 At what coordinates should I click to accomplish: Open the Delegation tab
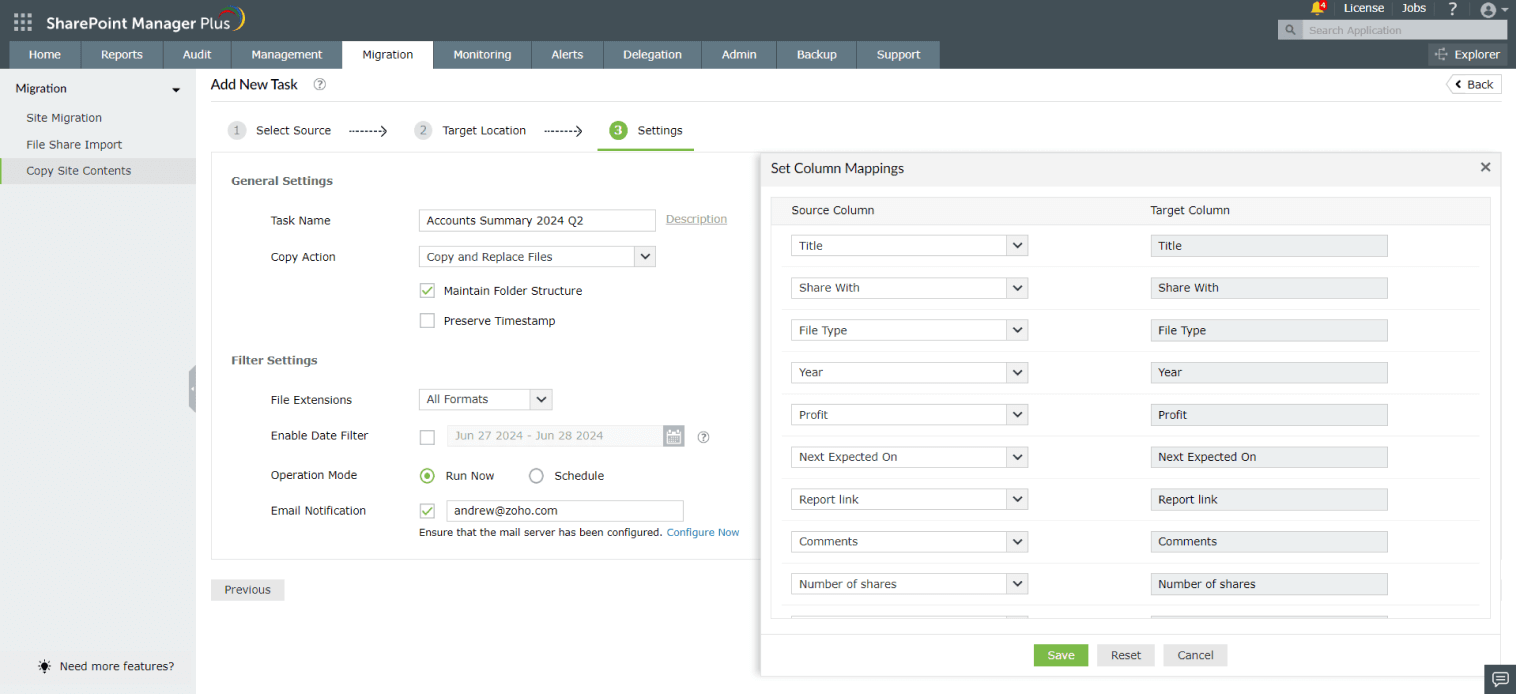point(652,55)
